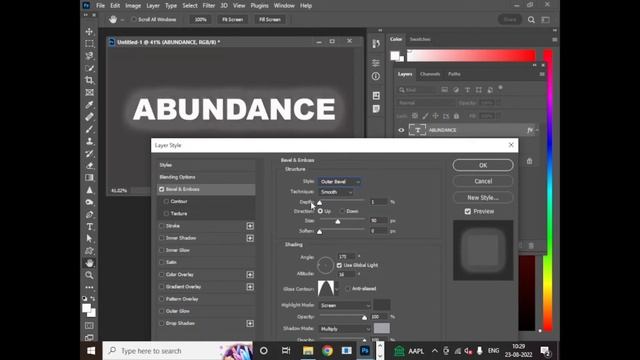Open the Technique dropdown showing Smooth

(x=336, y=192)
